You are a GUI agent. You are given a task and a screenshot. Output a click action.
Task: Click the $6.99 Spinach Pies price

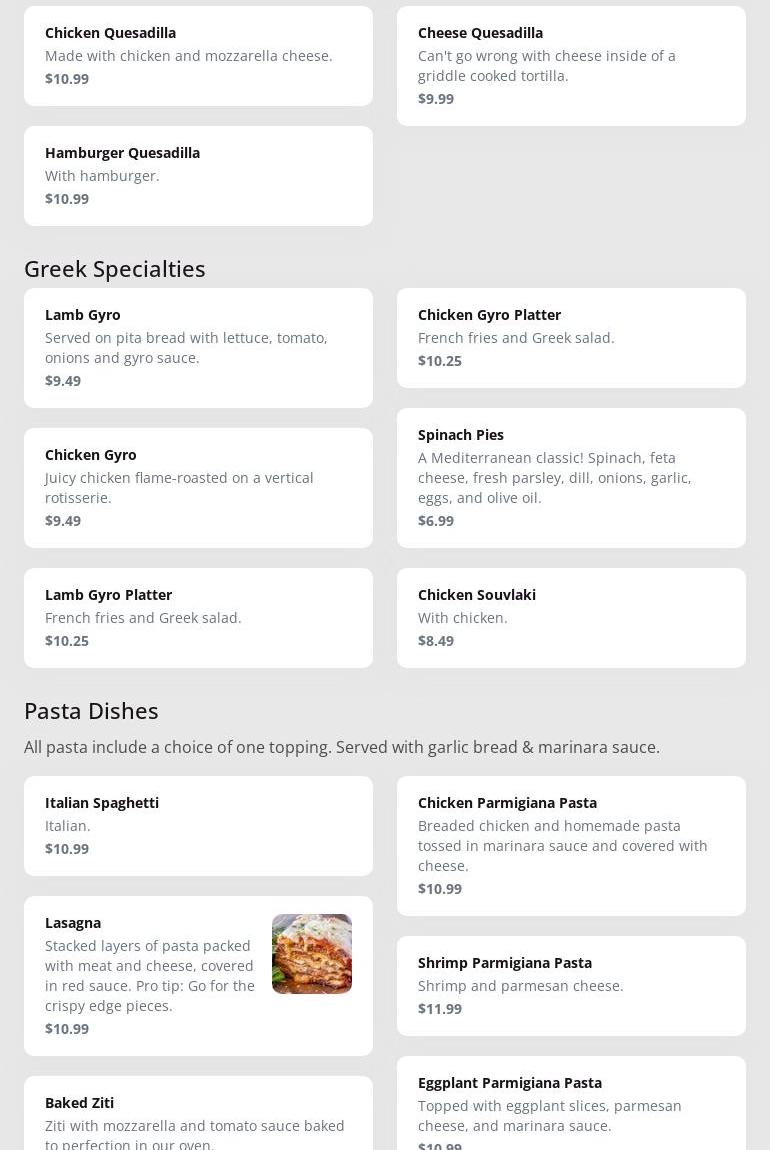(436, 521)
